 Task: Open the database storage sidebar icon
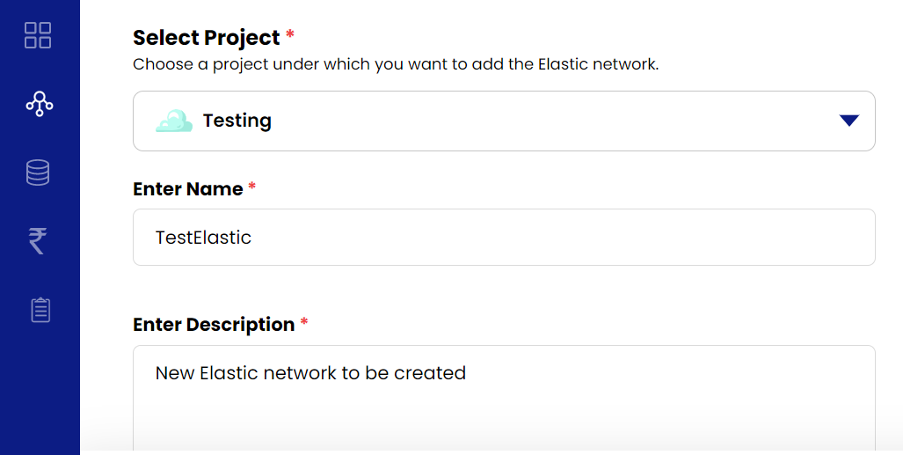point(38,173)
